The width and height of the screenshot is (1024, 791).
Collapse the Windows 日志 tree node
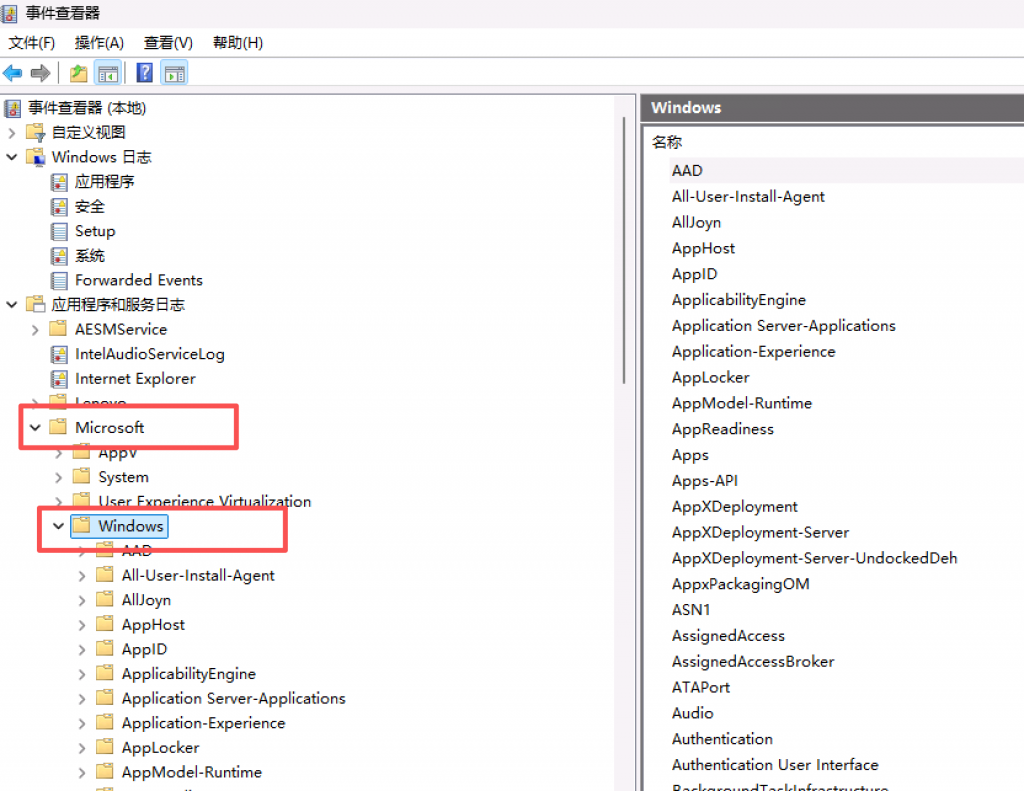[12, 157]
